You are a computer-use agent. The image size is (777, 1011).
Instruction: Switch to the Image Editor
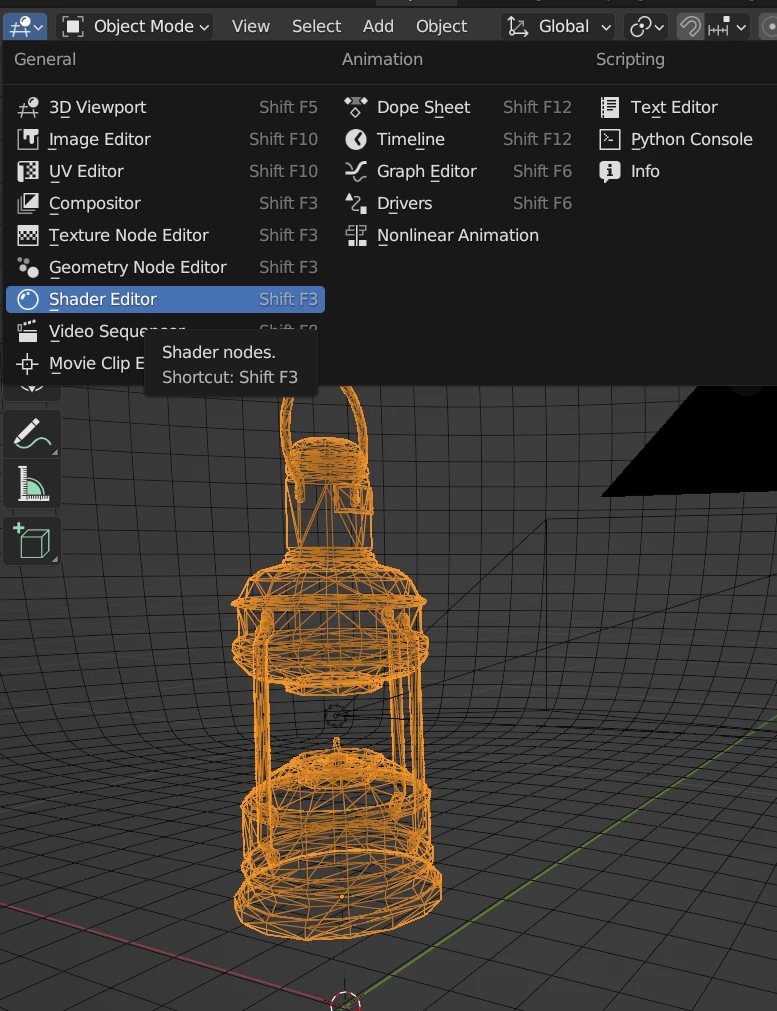99,139
